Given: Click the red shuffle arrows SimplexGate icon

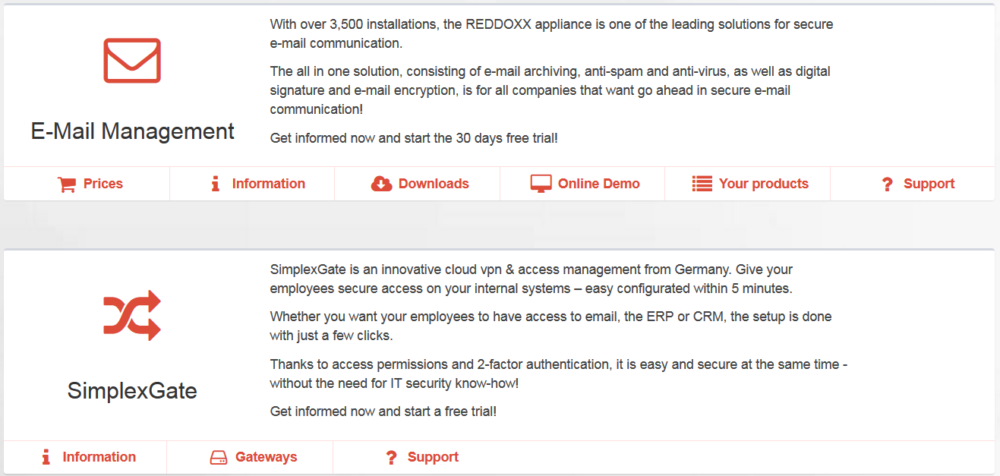Looking at the screenshot, I should [x=132, y=315].
